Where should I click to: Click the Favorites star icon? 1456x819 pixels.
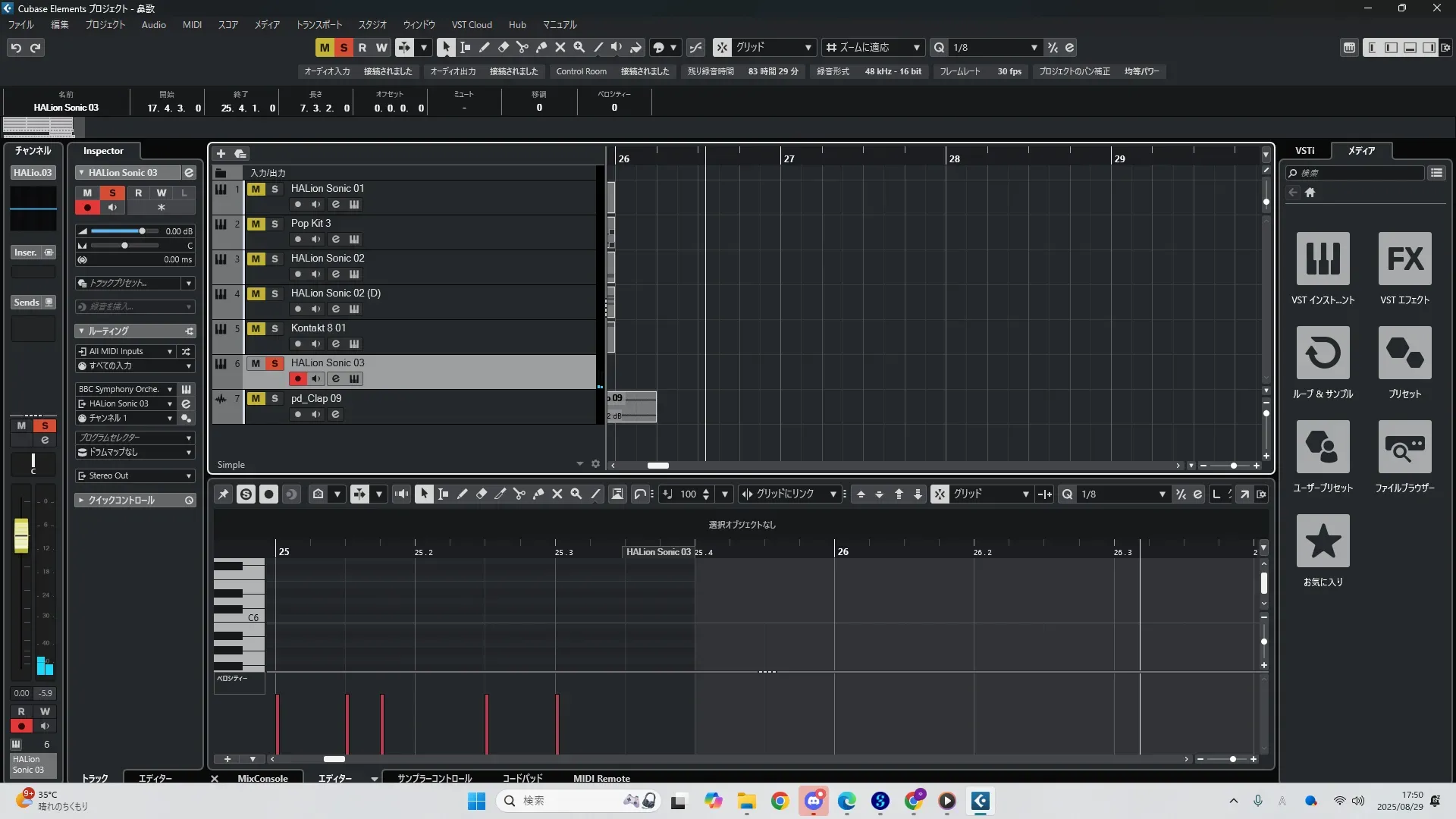click(x=1323, y=541)
